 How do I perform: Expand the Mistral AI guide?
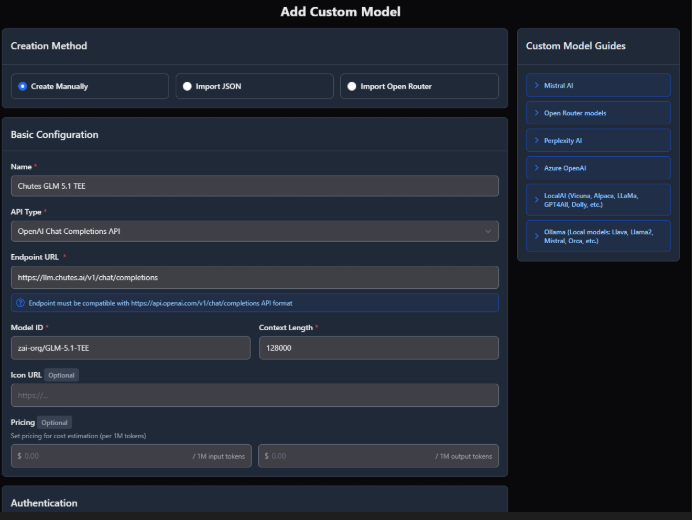click(598, 85)
